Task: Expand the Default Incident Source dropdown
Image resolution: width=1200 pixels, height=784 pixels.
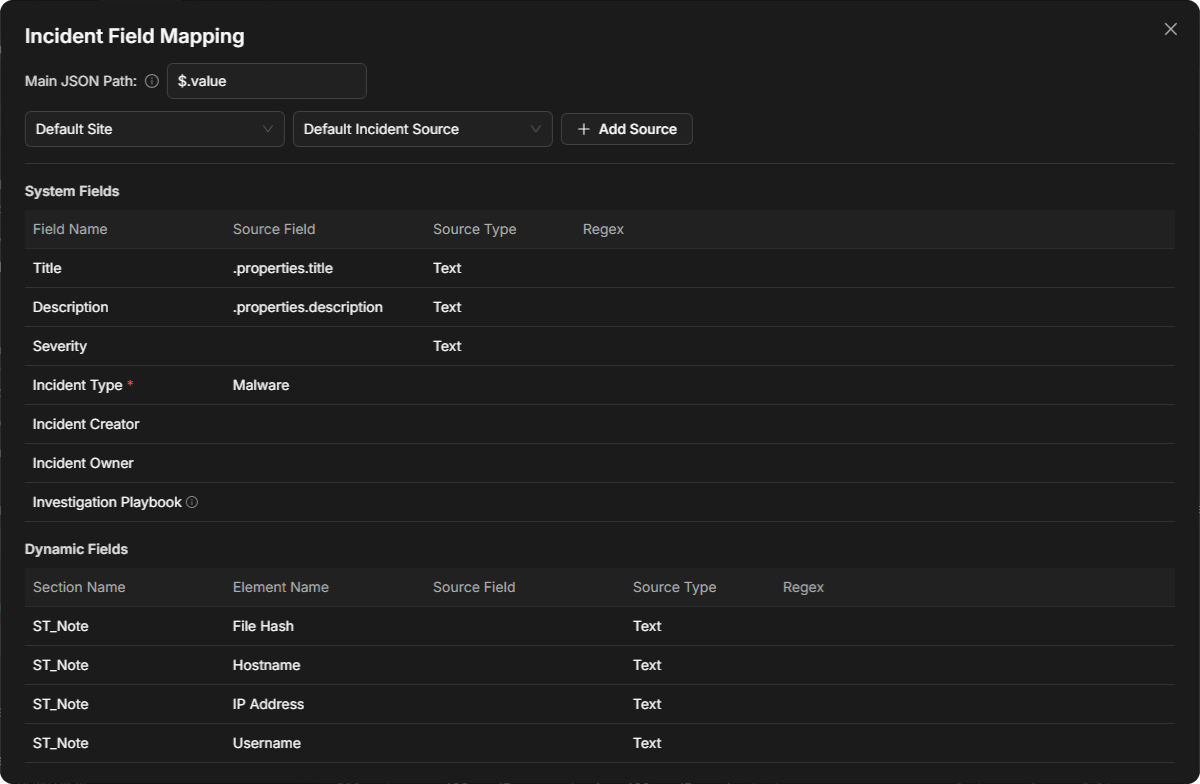Action: point(423,129)
